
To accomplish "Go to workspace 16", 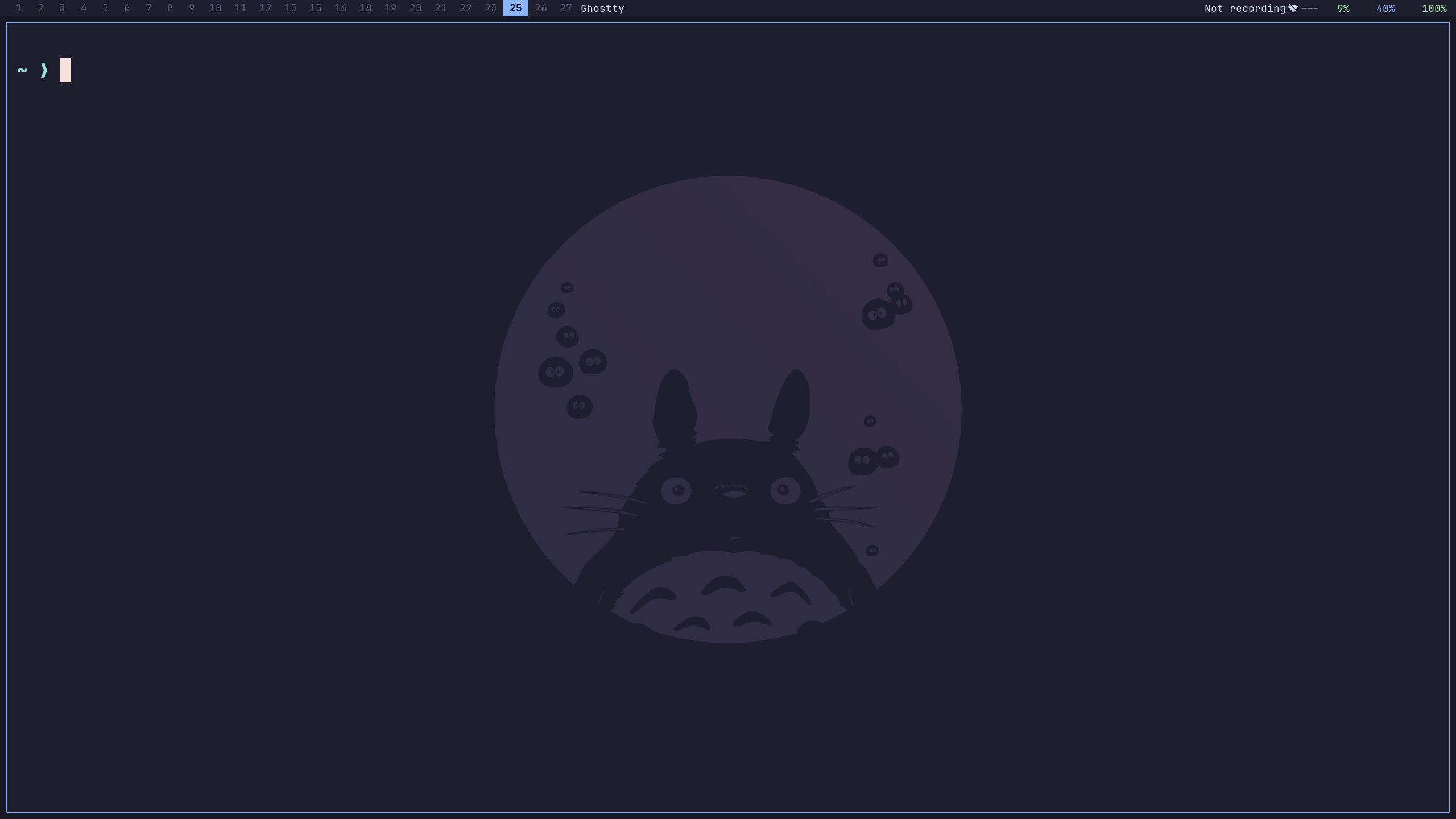I will click(340, 8).
